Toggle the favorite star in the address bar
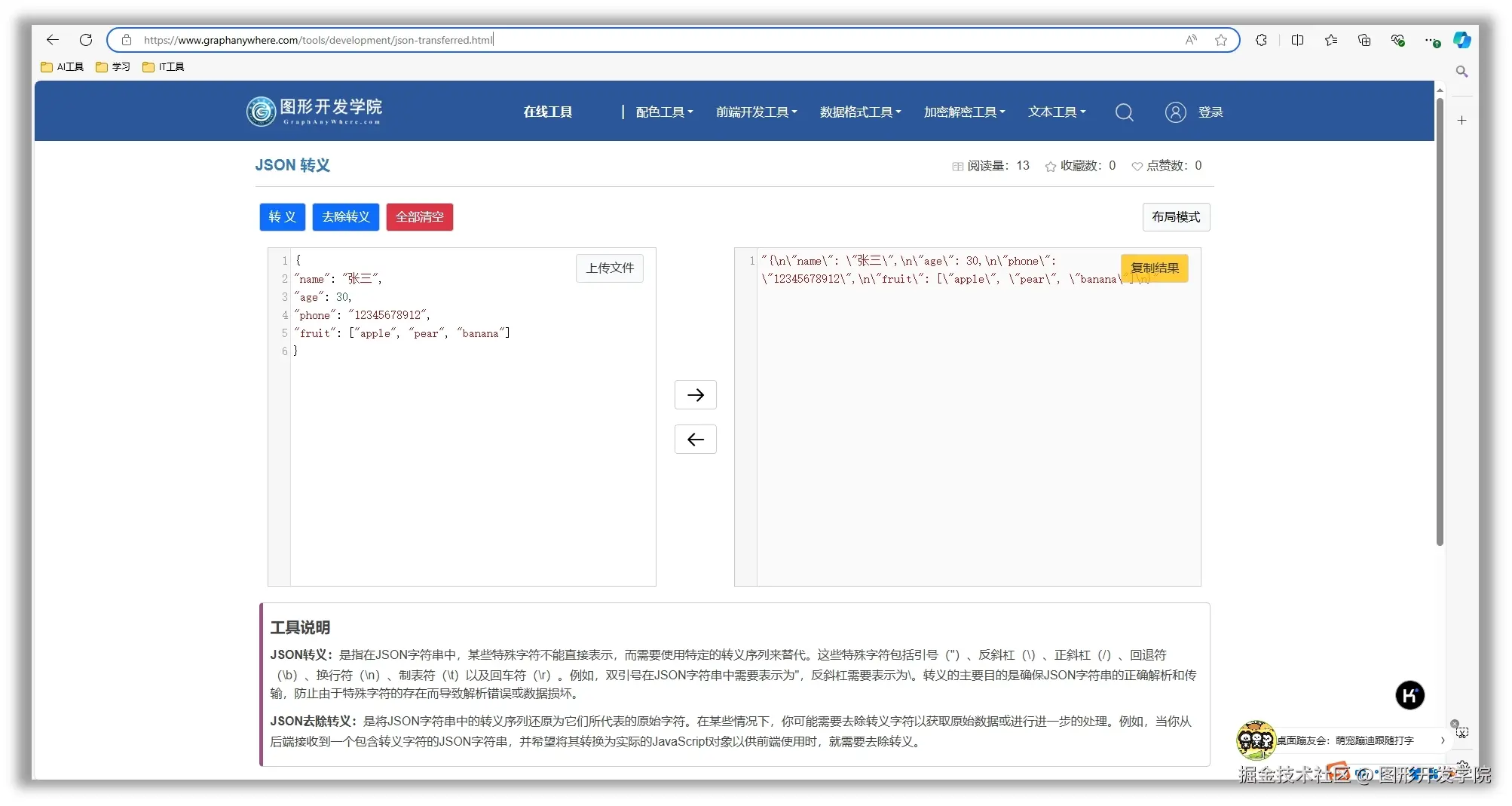 click(x=1220, y=40)
